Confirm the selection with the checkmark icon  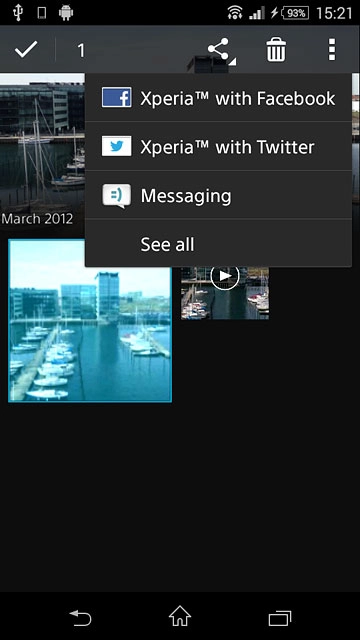[26, 50]
